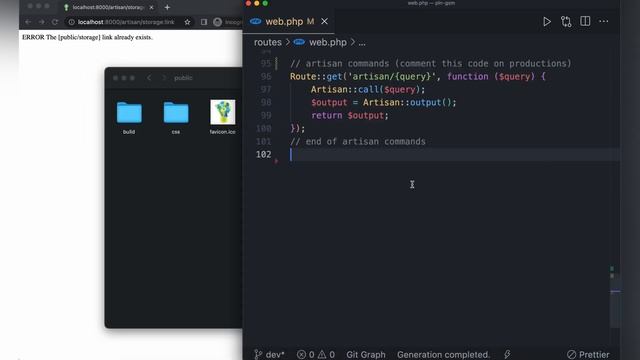Split the editor right
This screenshot has height=360, width=640.
tap(585, 21)
